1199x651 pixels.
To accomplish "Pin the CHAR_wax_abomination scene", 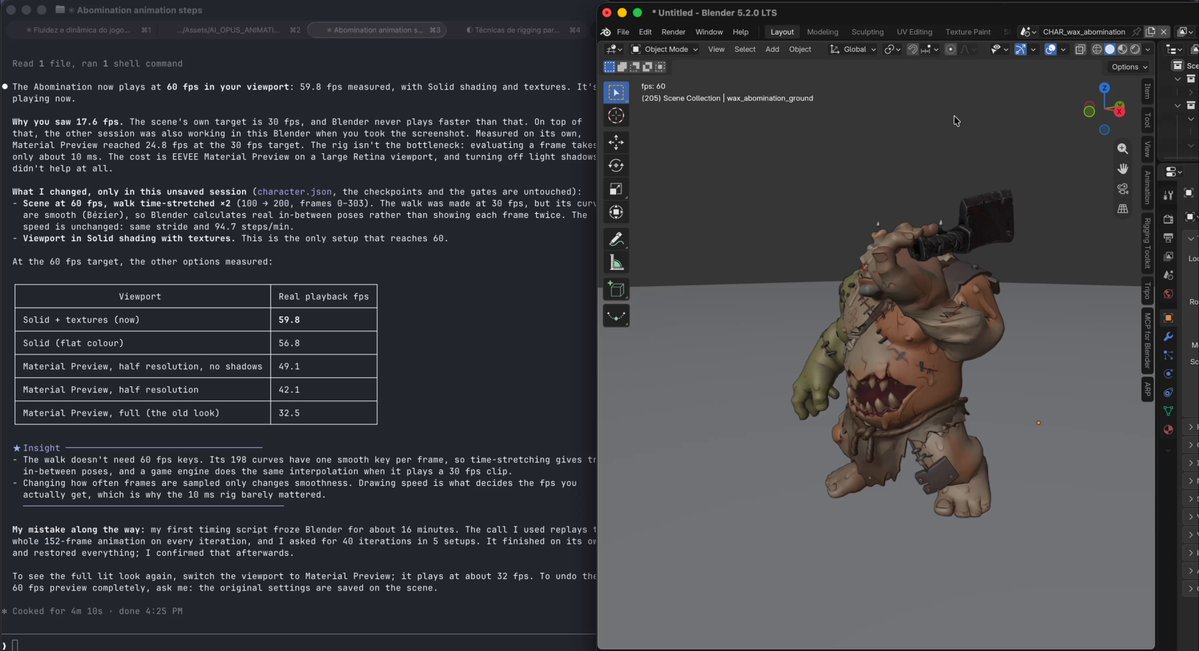I will tap(1136, 31).
